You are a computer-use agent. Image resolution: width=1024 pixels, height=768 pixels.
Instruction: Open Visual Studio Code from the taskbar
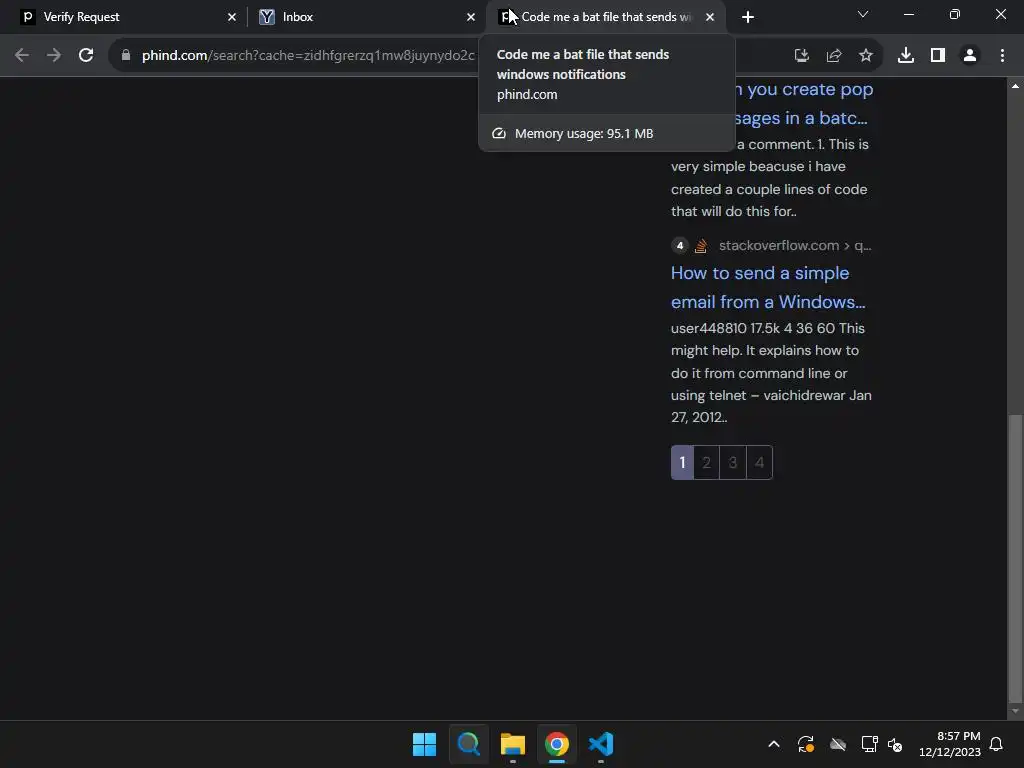click(601, 744)
